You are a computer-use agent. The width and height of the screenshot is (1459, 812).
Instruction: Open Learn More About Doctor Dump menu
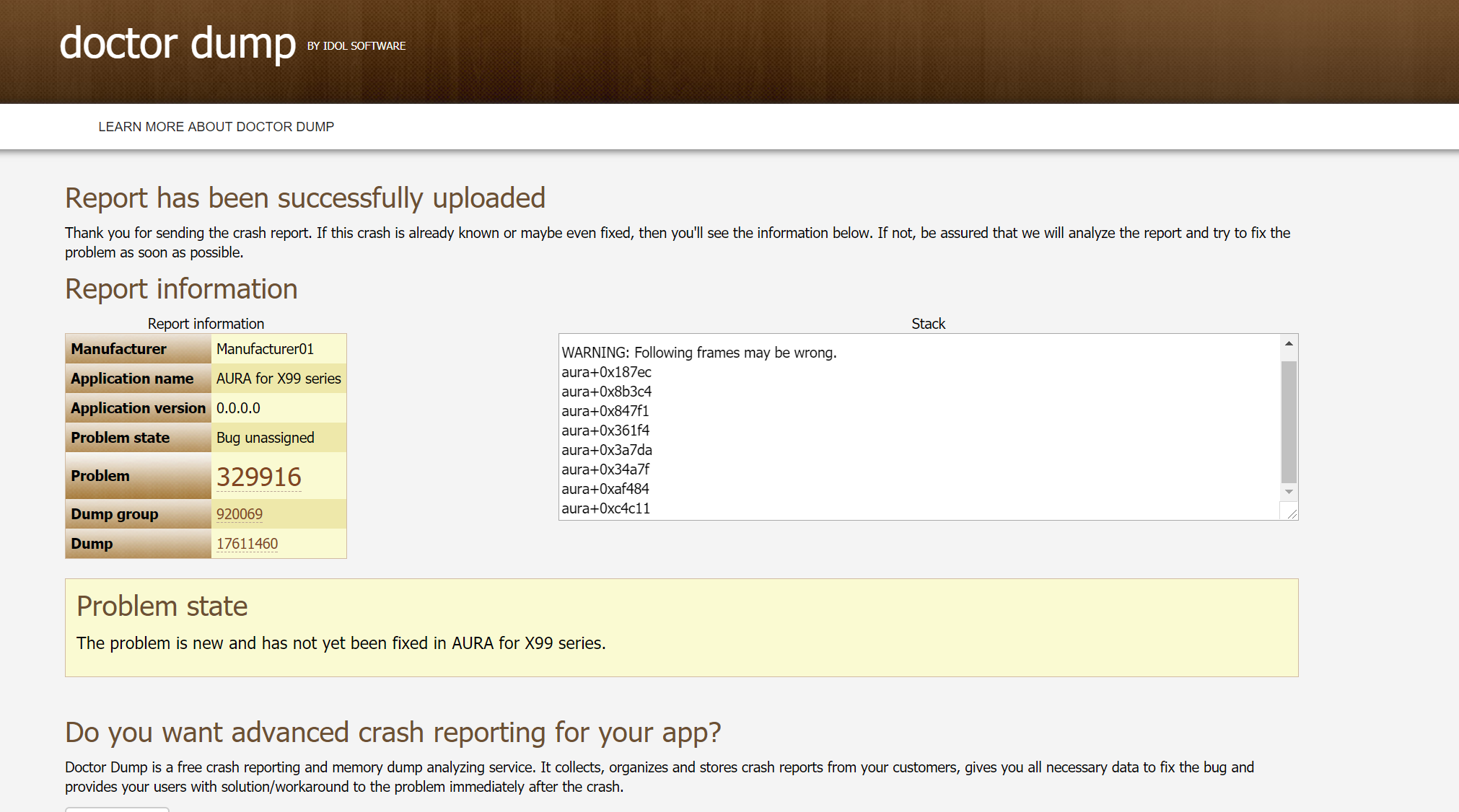pyautogui.click(x=216, y=127)
